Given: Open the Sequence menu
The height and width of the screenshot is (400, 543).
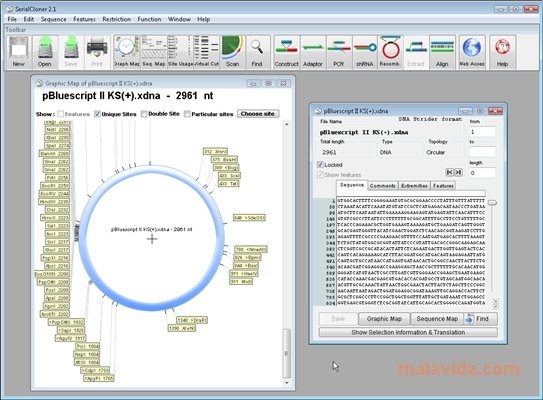Looking at the screenshot, I should [53, 19].
